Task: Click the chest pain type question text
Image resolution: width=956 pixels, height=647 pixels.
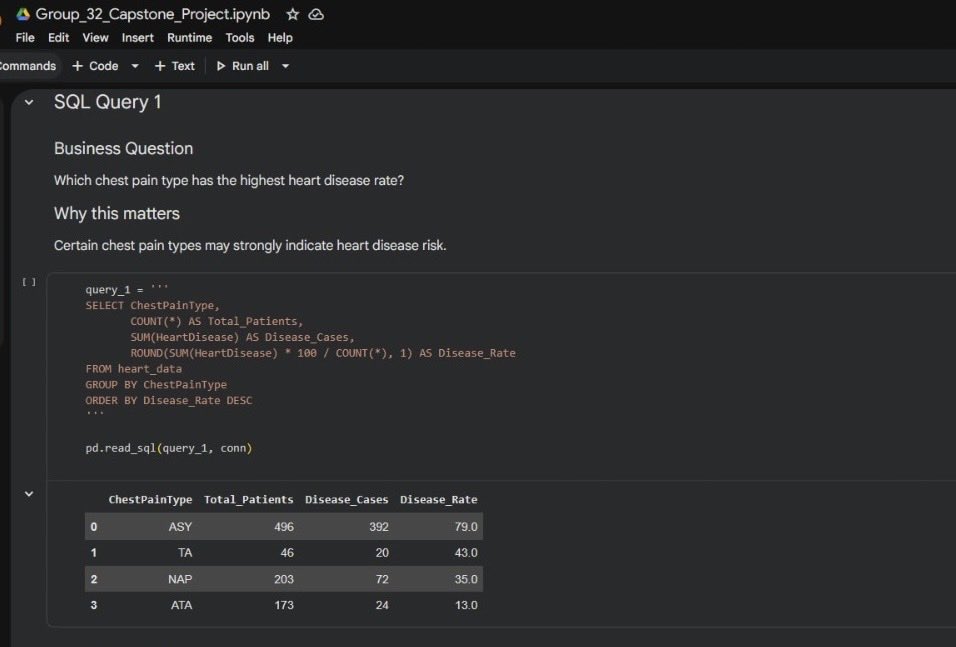Action: [229, 181]
